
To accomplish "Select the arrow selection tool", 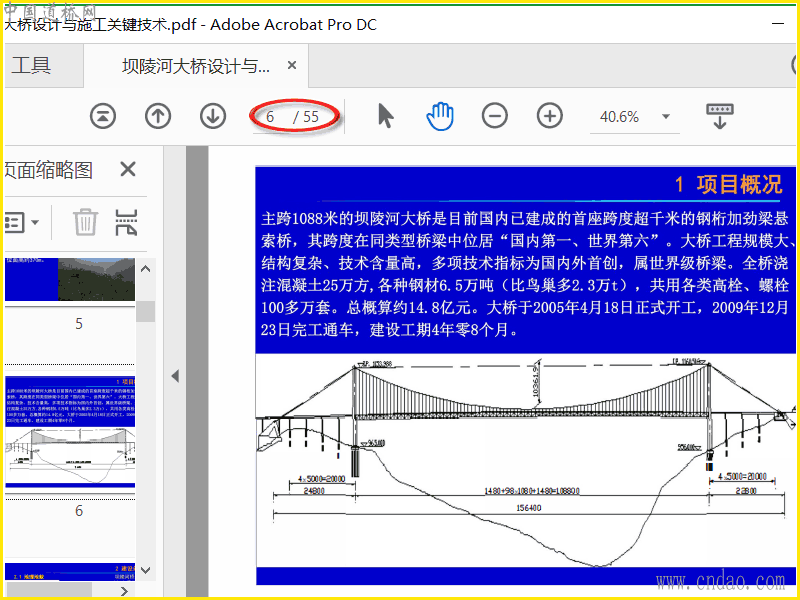I will click(386, 115).
